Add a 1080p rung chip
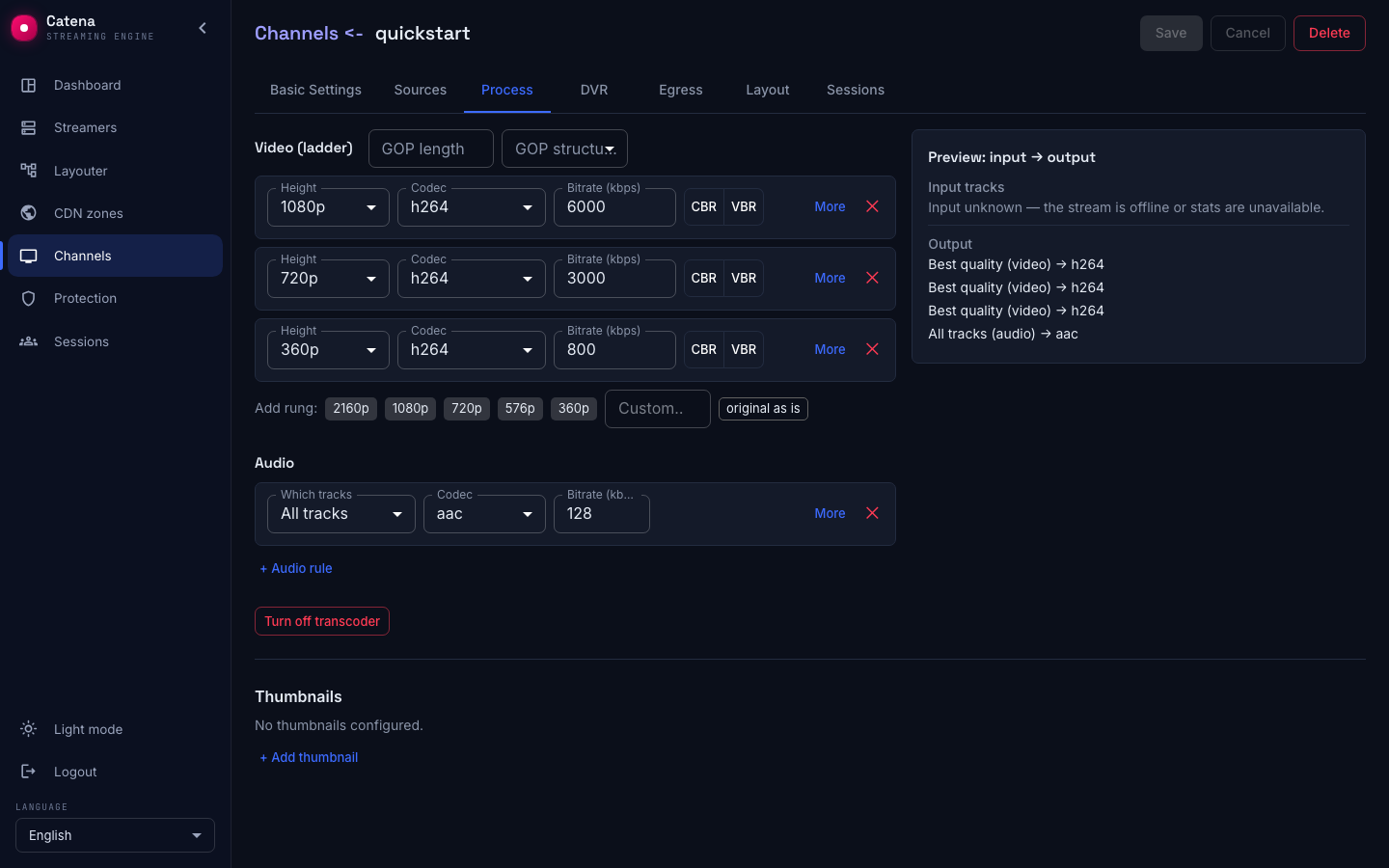The image size is (1389, 868). coord(411,409)
